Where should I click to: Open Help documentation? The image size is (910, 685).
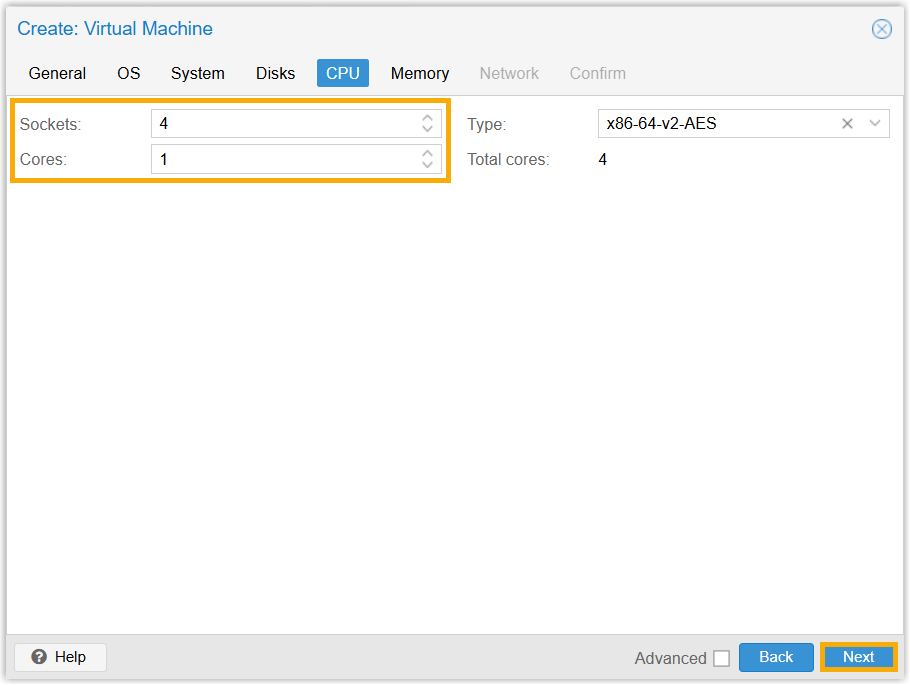pyautogui.click(x=60, y=657)
